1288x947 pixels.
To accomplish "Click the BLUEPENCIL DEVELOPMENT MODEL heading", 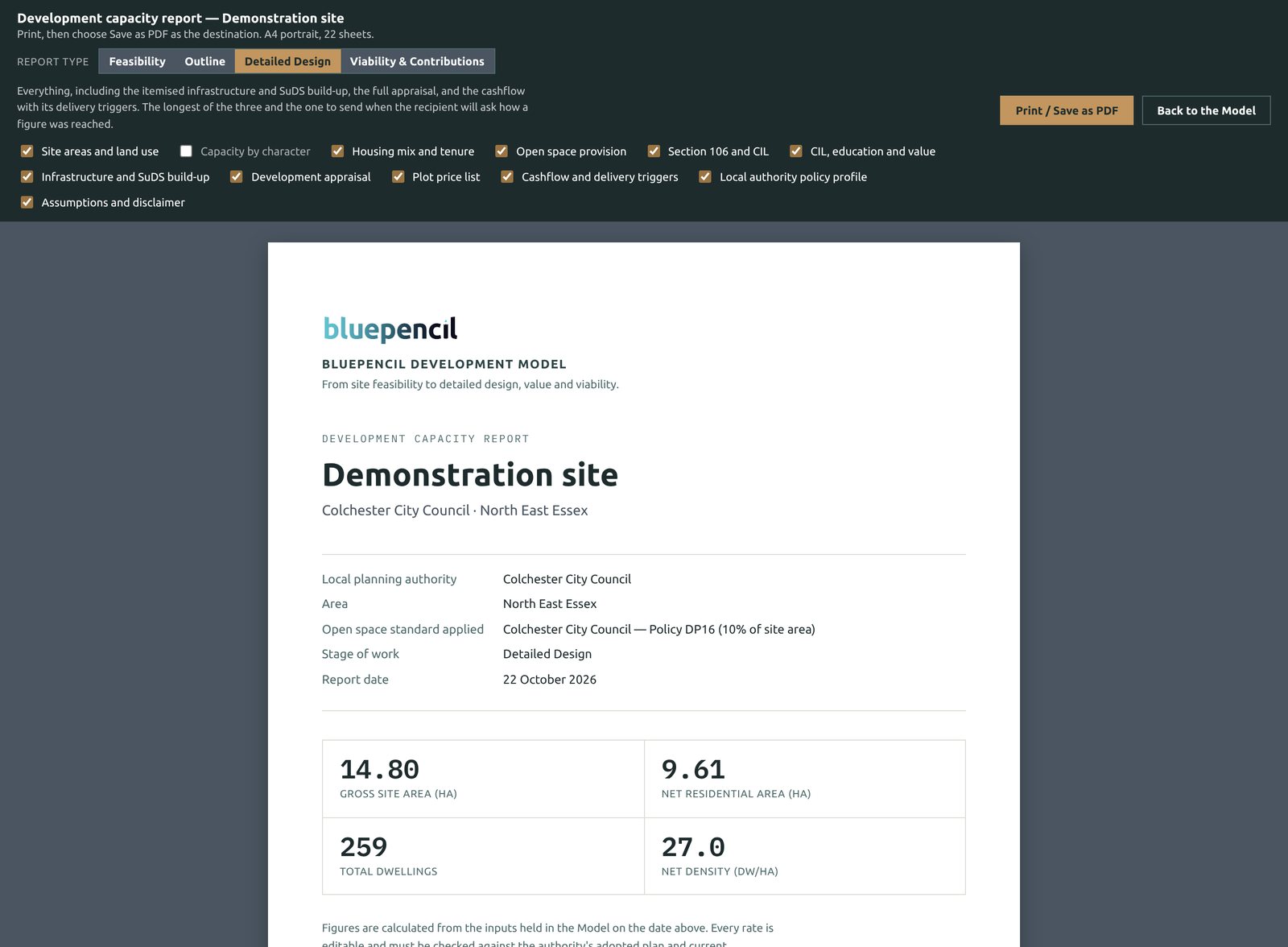I will 444,364.
